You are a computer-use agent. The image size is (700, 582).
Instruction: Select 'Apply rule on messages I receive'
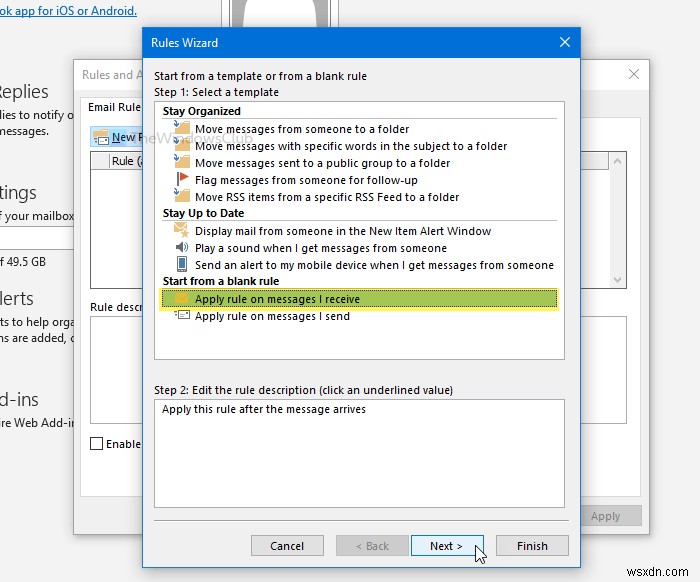[359, 299]
